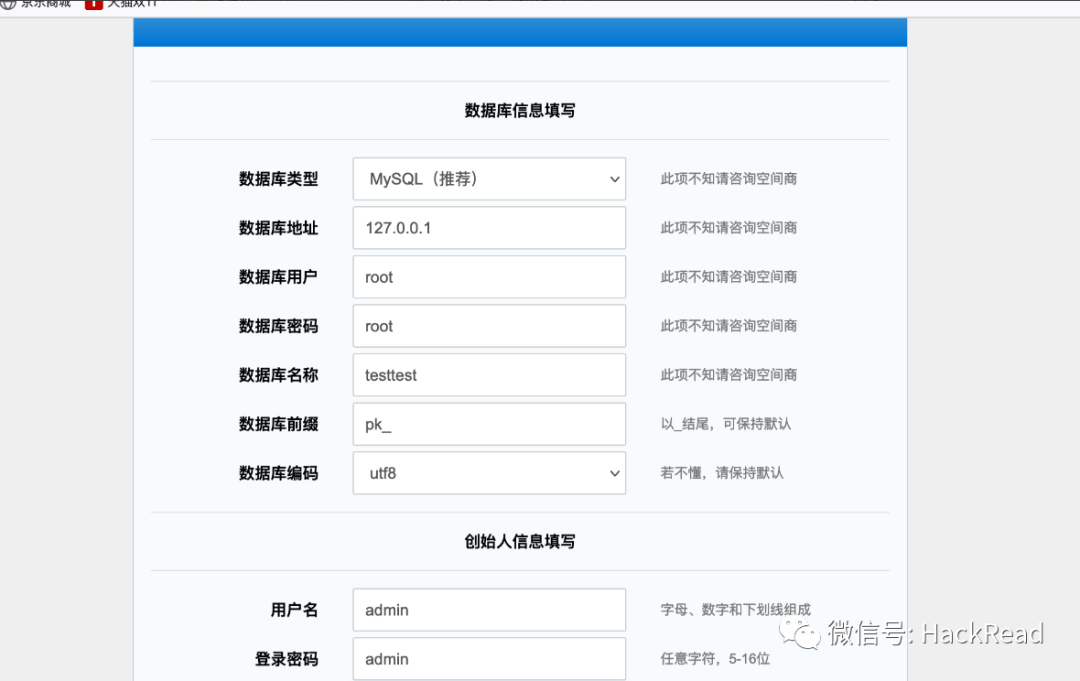Click the 数据库编码 label
The height and width of the screenshot is (681, 1080).
[278, 473]
